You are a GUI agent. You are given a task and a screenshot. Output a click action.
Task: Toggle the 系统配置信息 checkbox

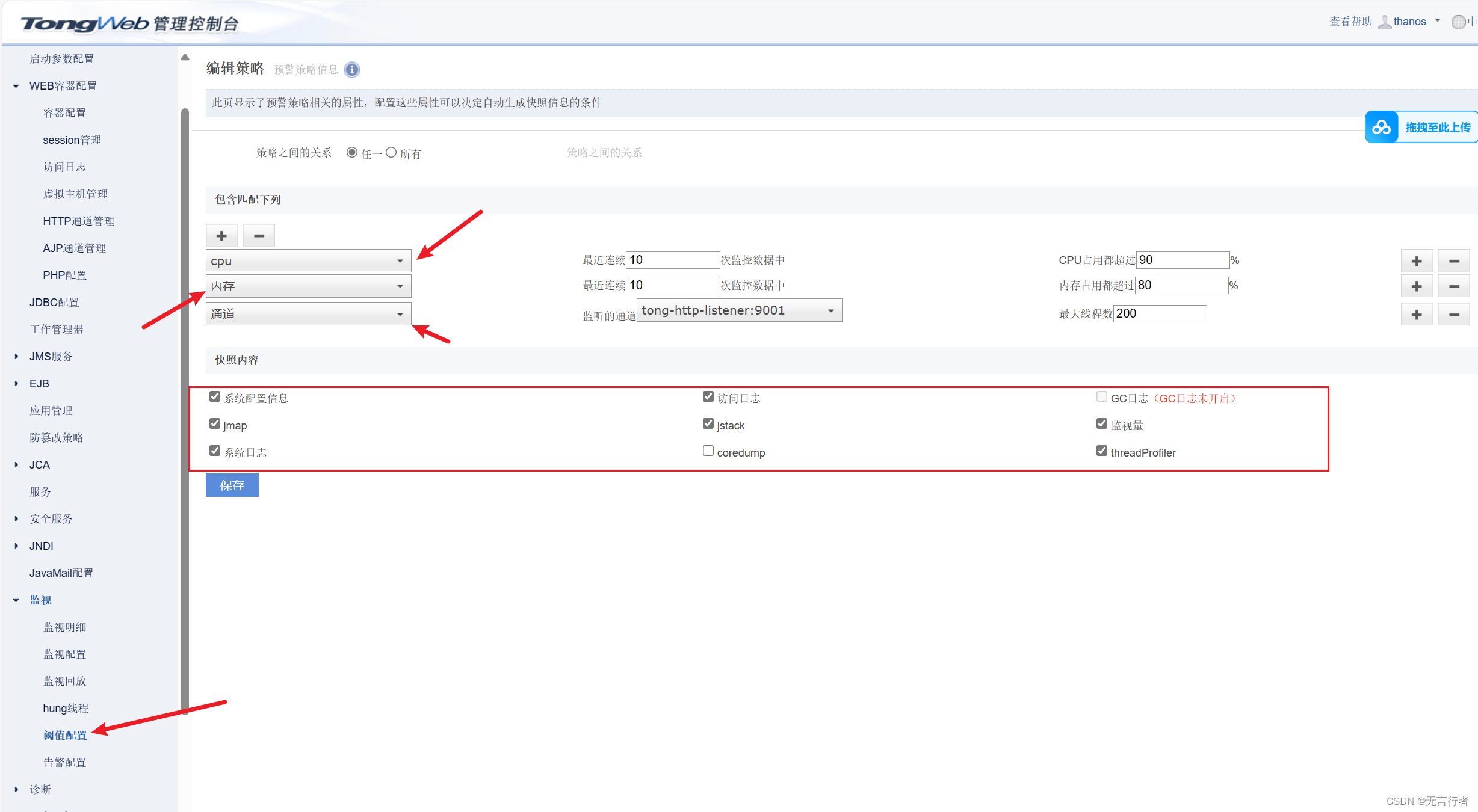pos(214,398)
